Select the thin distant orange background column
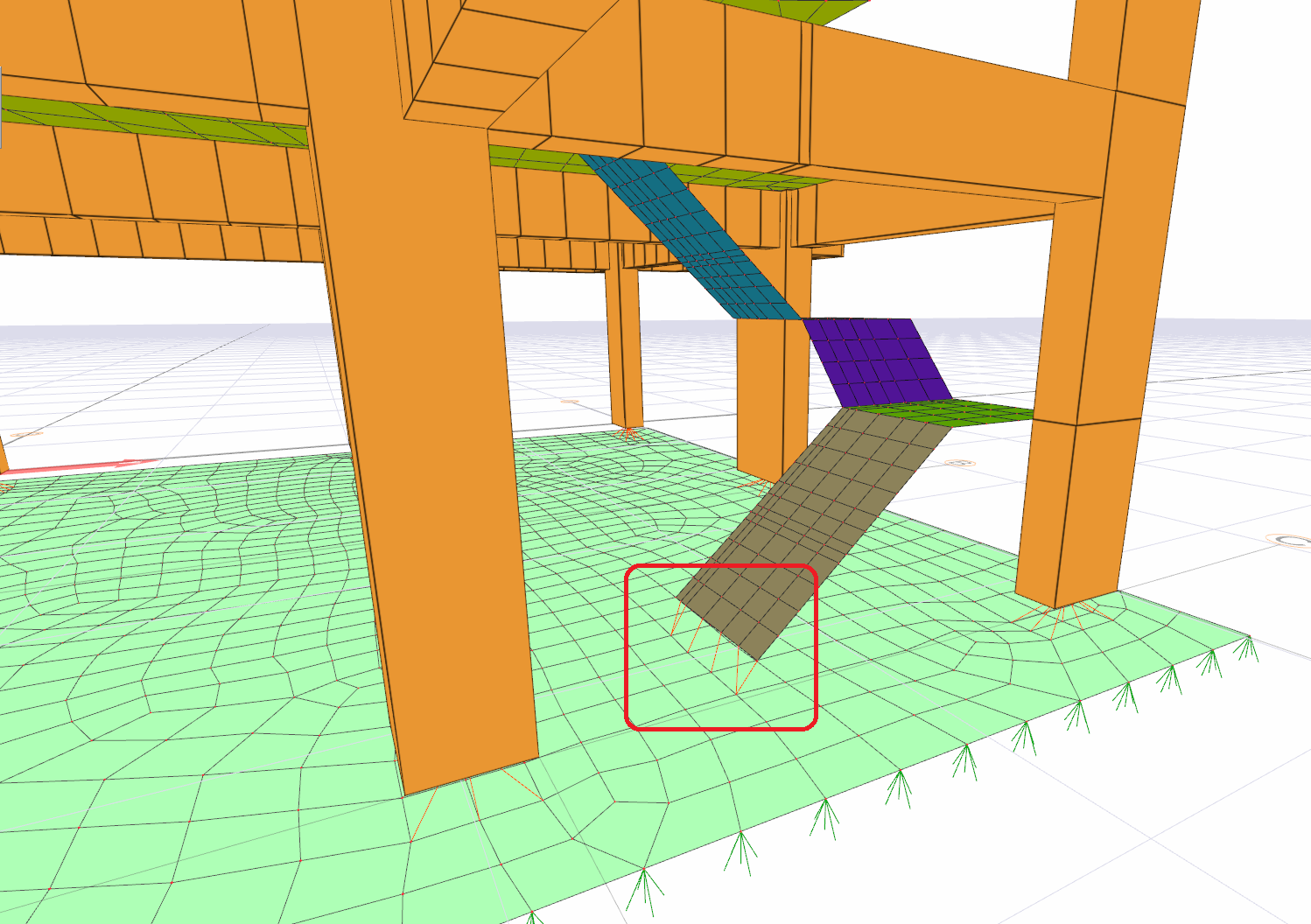Screen dimensions: 1311x924 click(x=624, y=337)
